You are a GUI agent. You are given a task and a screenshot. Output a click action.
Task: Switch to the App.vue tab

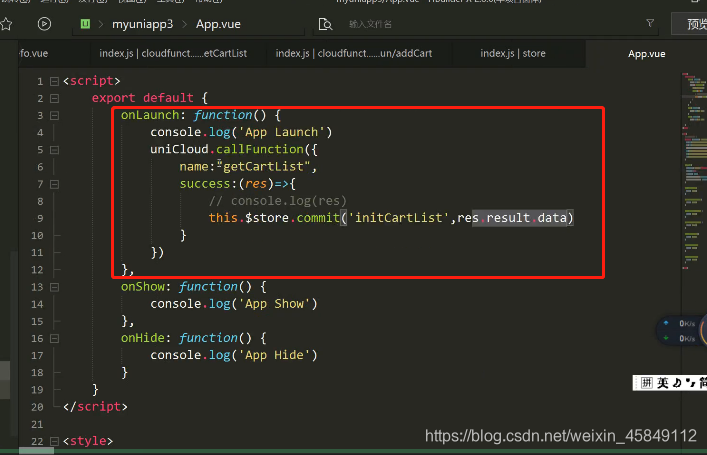pyautogui.click(x=647, y=54)
